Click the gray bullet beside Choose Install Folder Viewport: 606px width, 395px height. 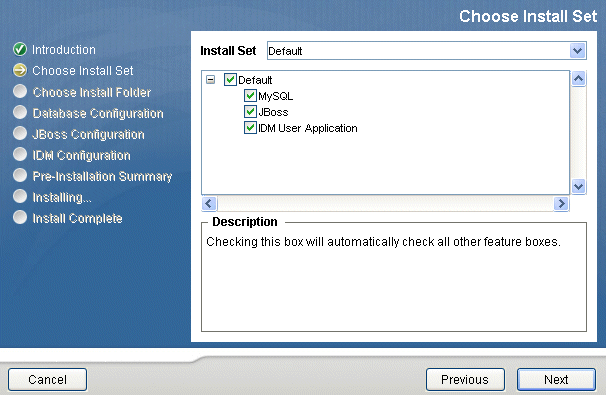pos(20,91)
